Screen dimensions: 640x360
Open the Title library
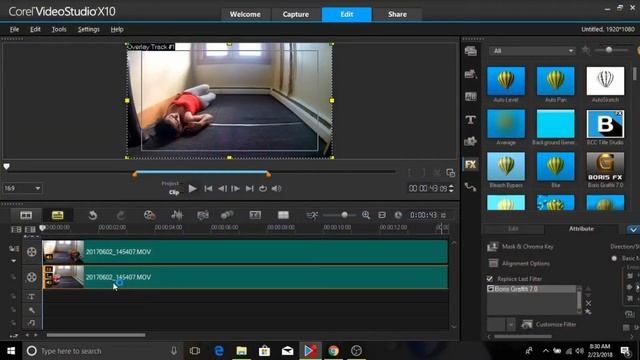coord(471,120)
